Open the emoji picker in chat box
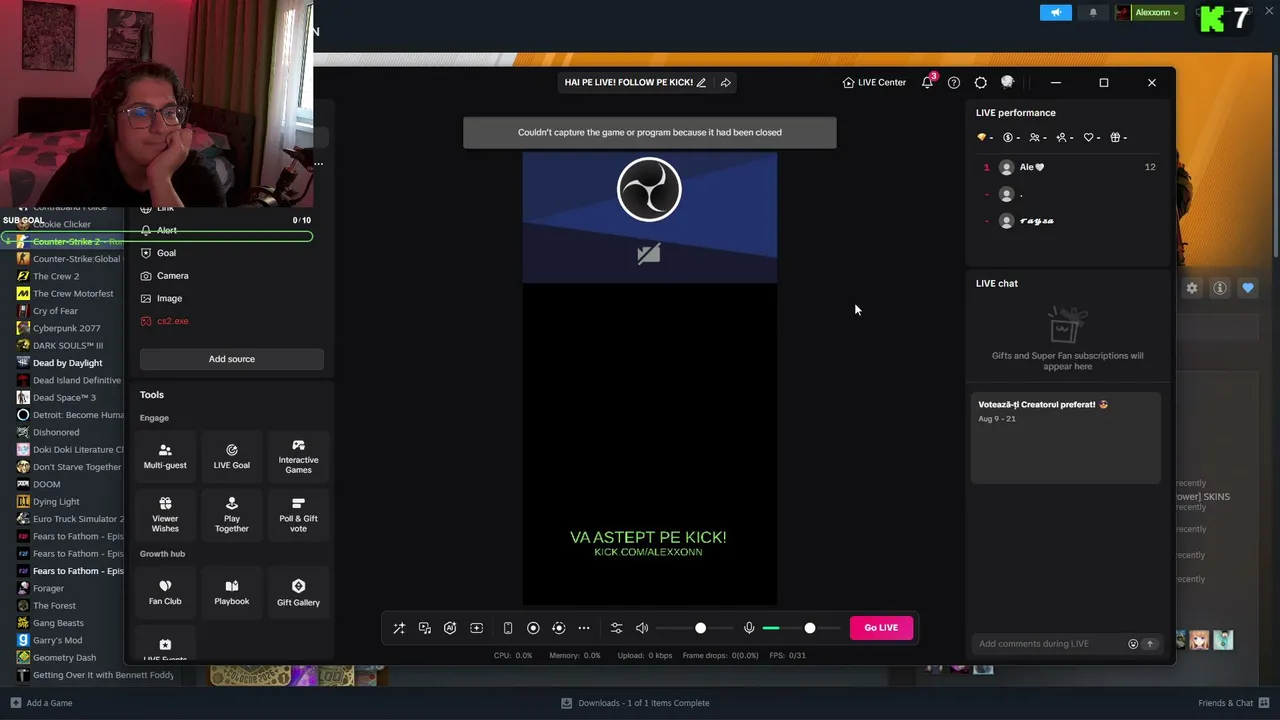1280x720 pixels. click(1133, 644)
